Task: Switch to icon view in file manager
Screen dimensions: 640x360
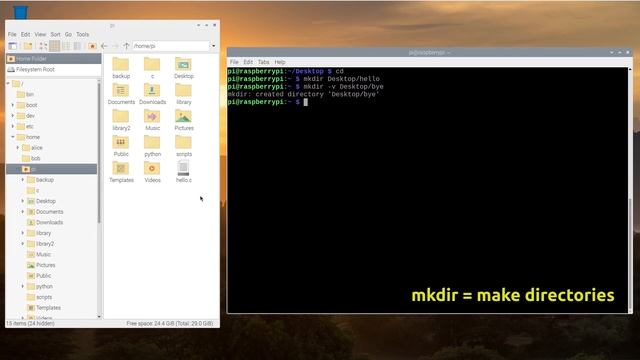Action: (43, 46)
